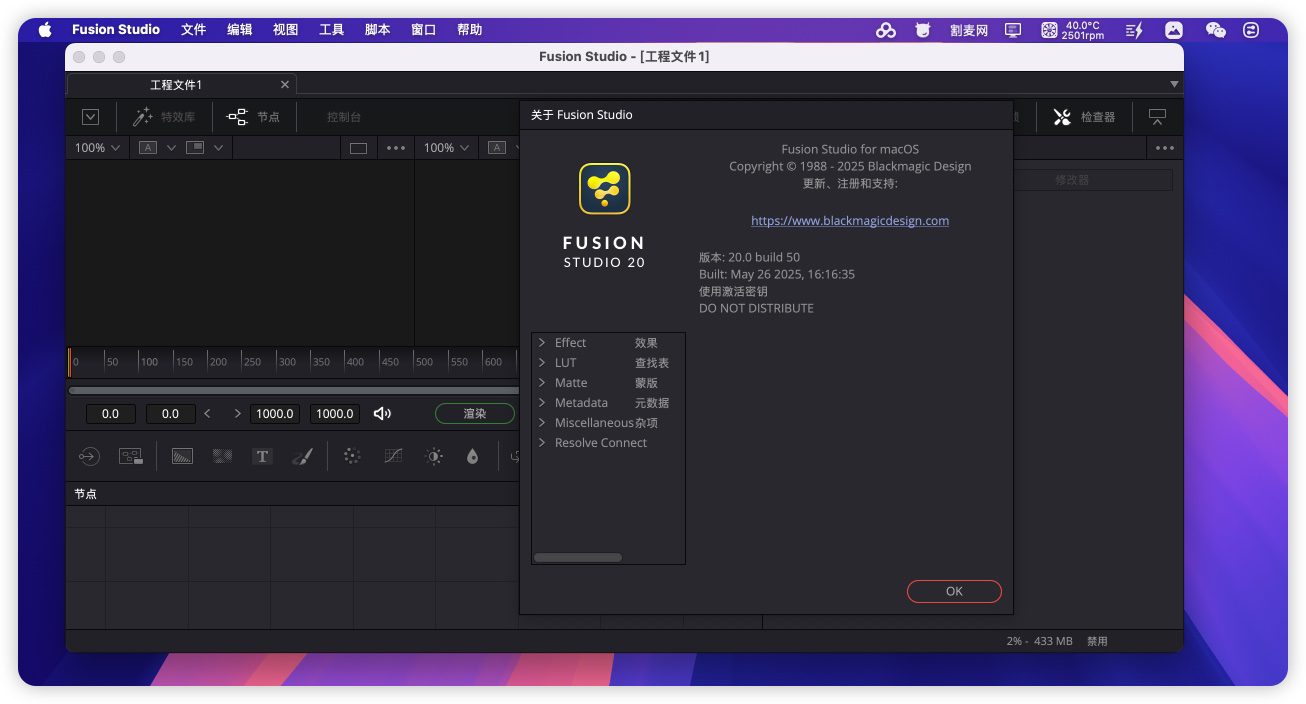Open the blackmagicdesign.com link
Viewport: 1306px width, 704px height.
pyautogui.click(x=849, y=221)
